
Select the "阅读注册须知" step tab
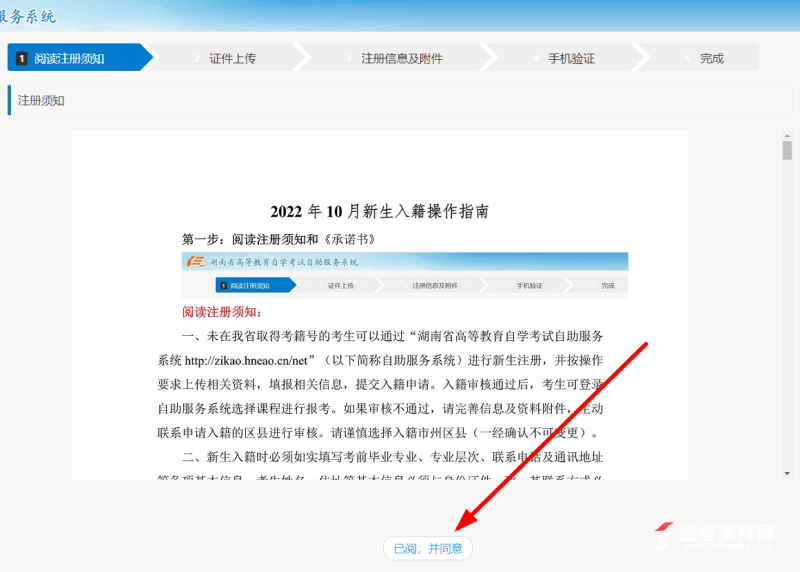click(69, 58)
